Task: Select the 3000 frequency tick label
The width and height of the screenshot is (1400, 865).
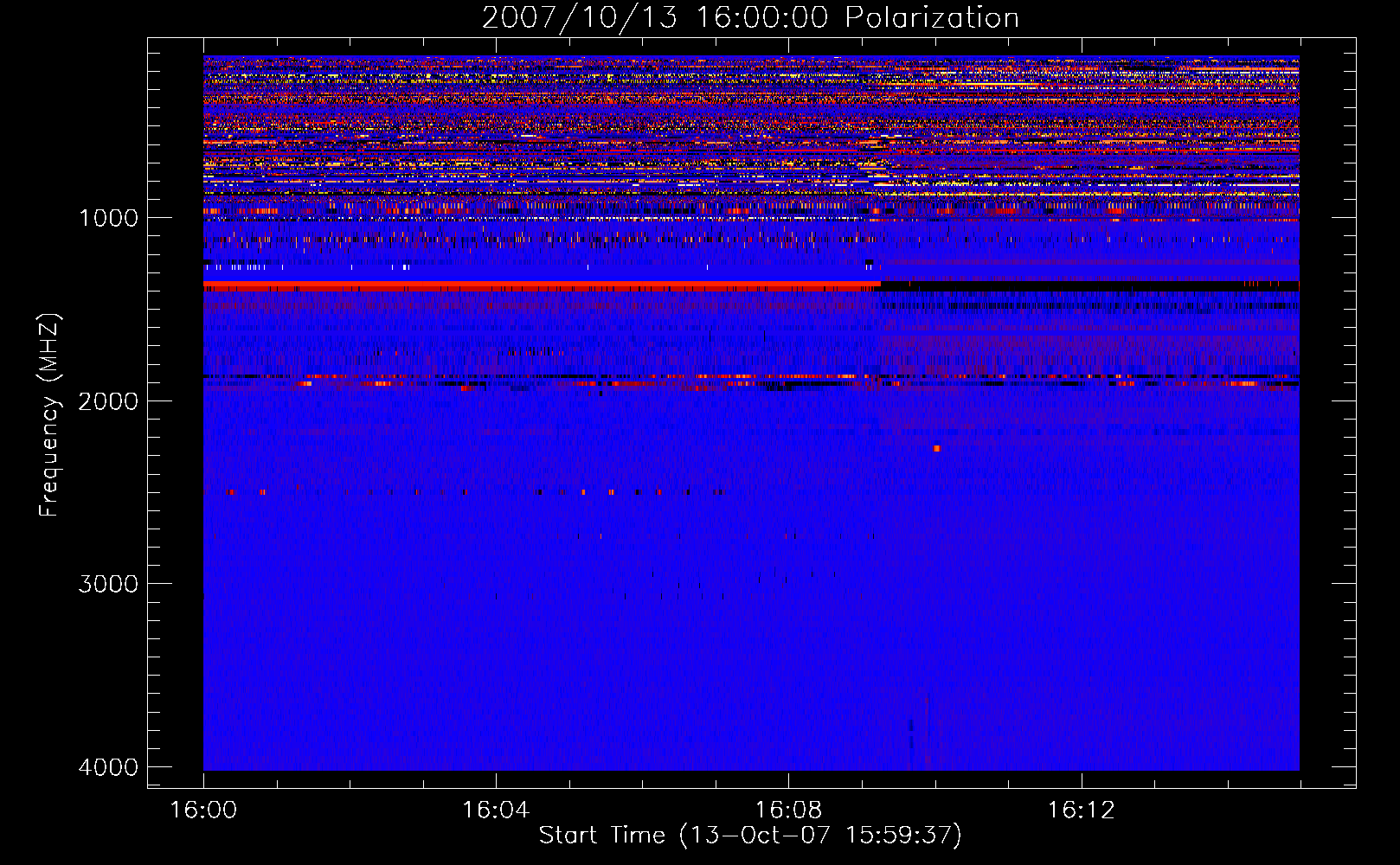Action: point(108,584)
